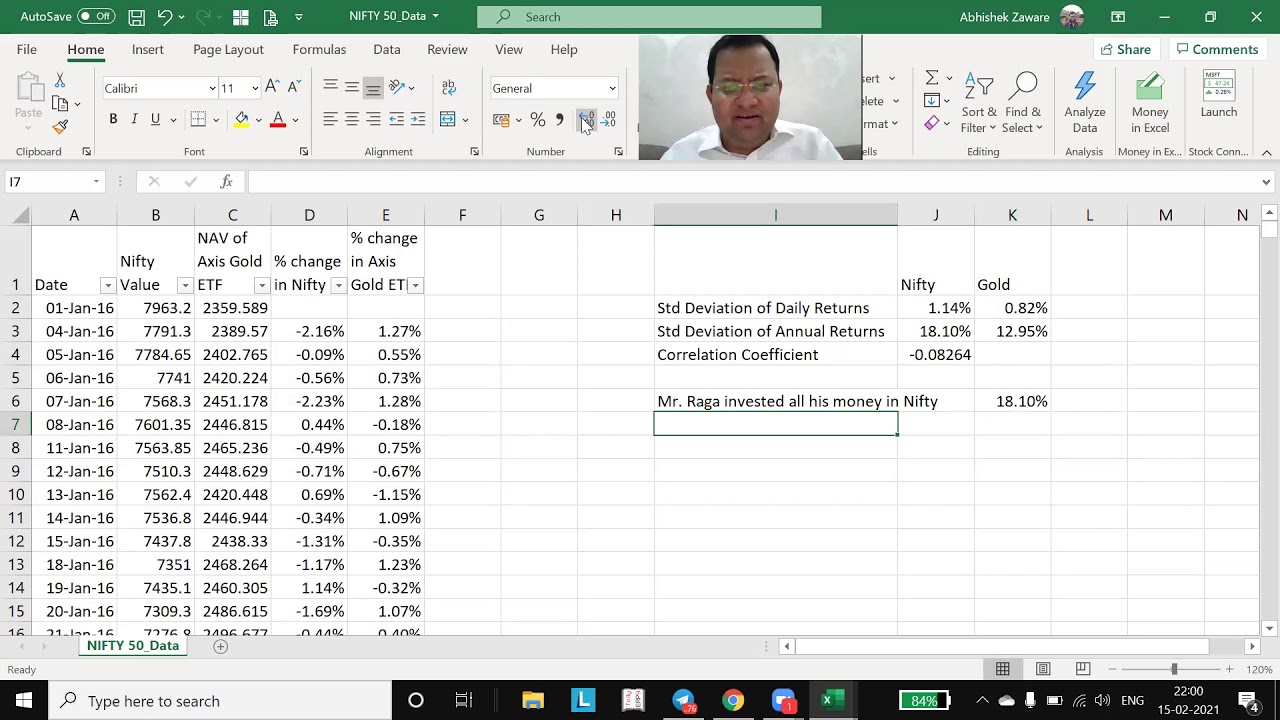This screenshot has height=720, width=1280.
Task: Click the AutoSum sigma icon
Action: point(931,78)
